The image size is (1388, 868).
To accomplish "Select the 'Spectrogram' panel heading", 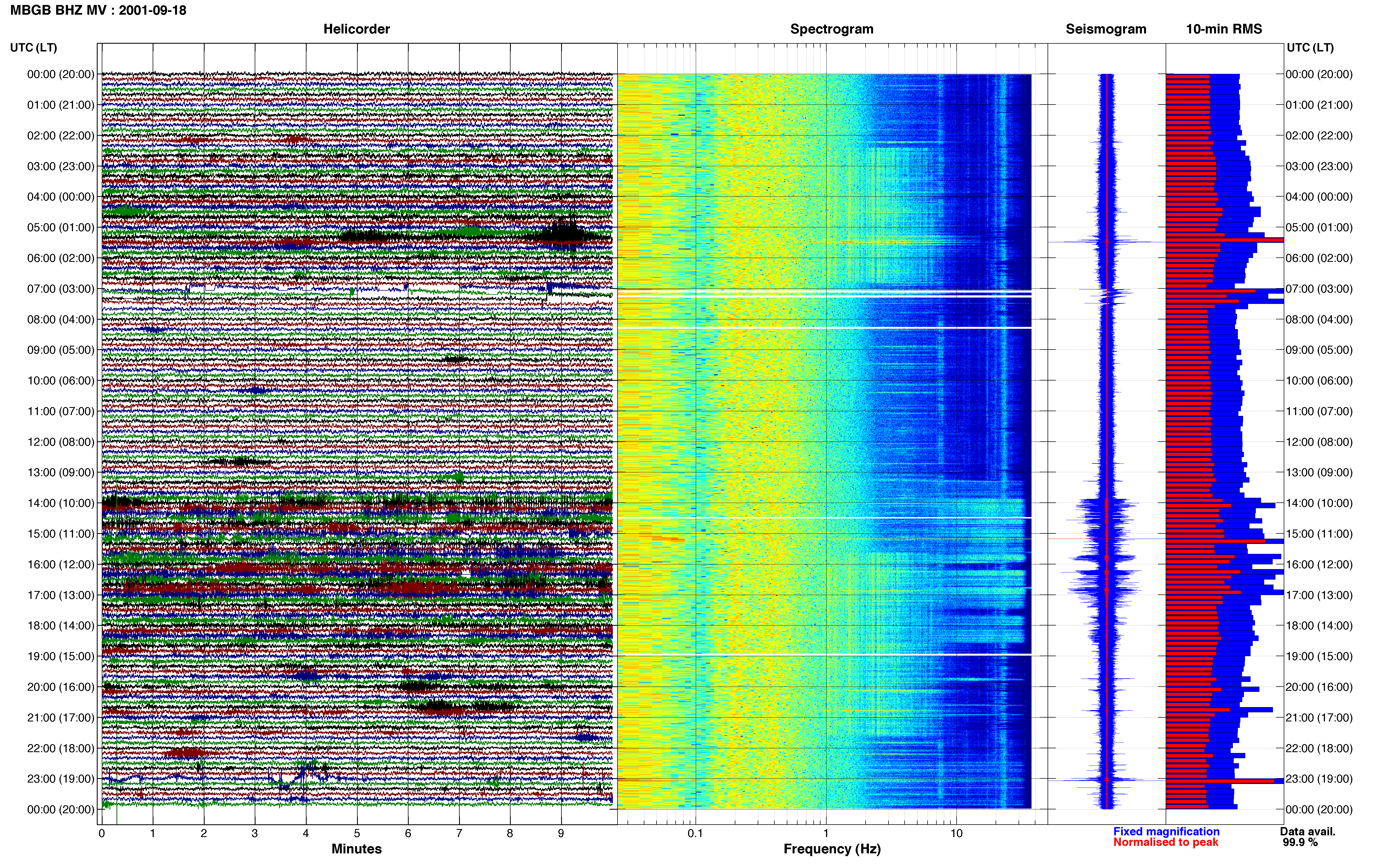I will pos(832,29).
